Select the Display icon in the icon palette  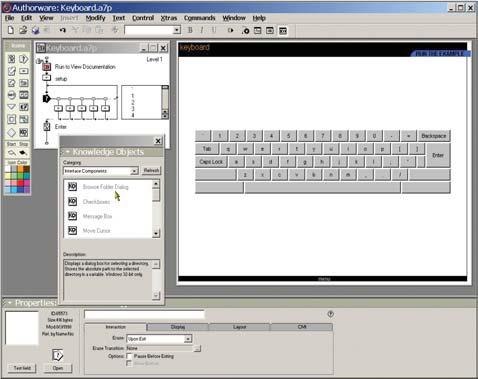12,59
